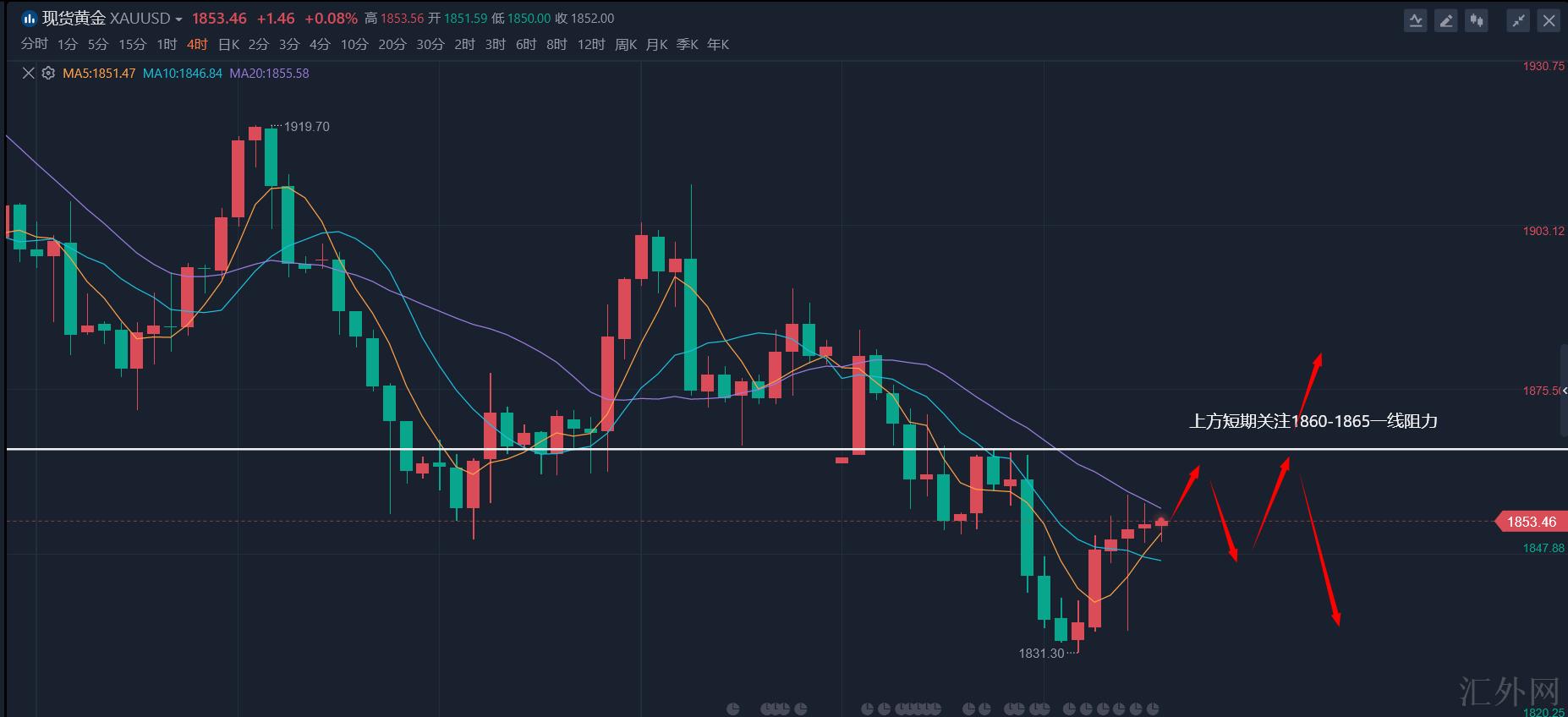The width and height of the screenshot is (1568, 717).
Task: Click the MA5:1851.47 legend label
Action: pyautogui.click(x=99, y=74)
